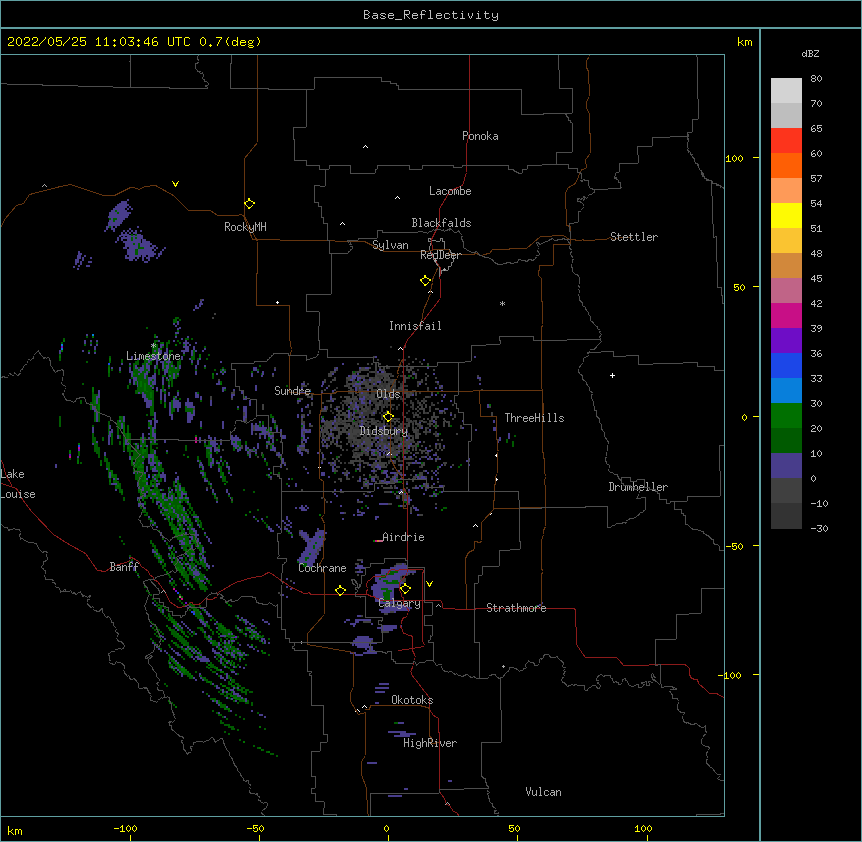Click the Base_Reflectivity title

click(431, 15)
